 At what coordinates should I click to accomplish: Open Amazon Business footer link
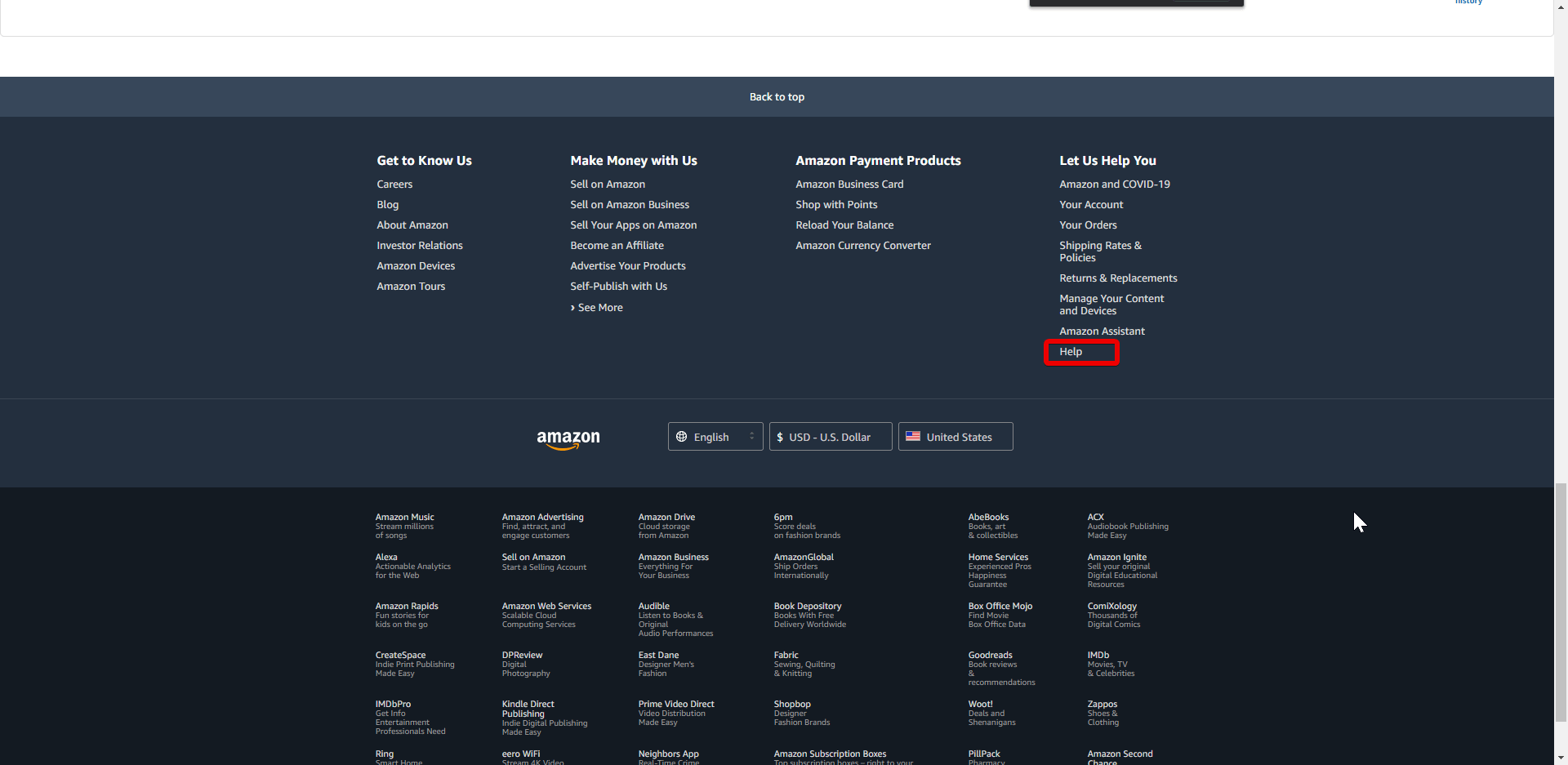click(673, 566)
